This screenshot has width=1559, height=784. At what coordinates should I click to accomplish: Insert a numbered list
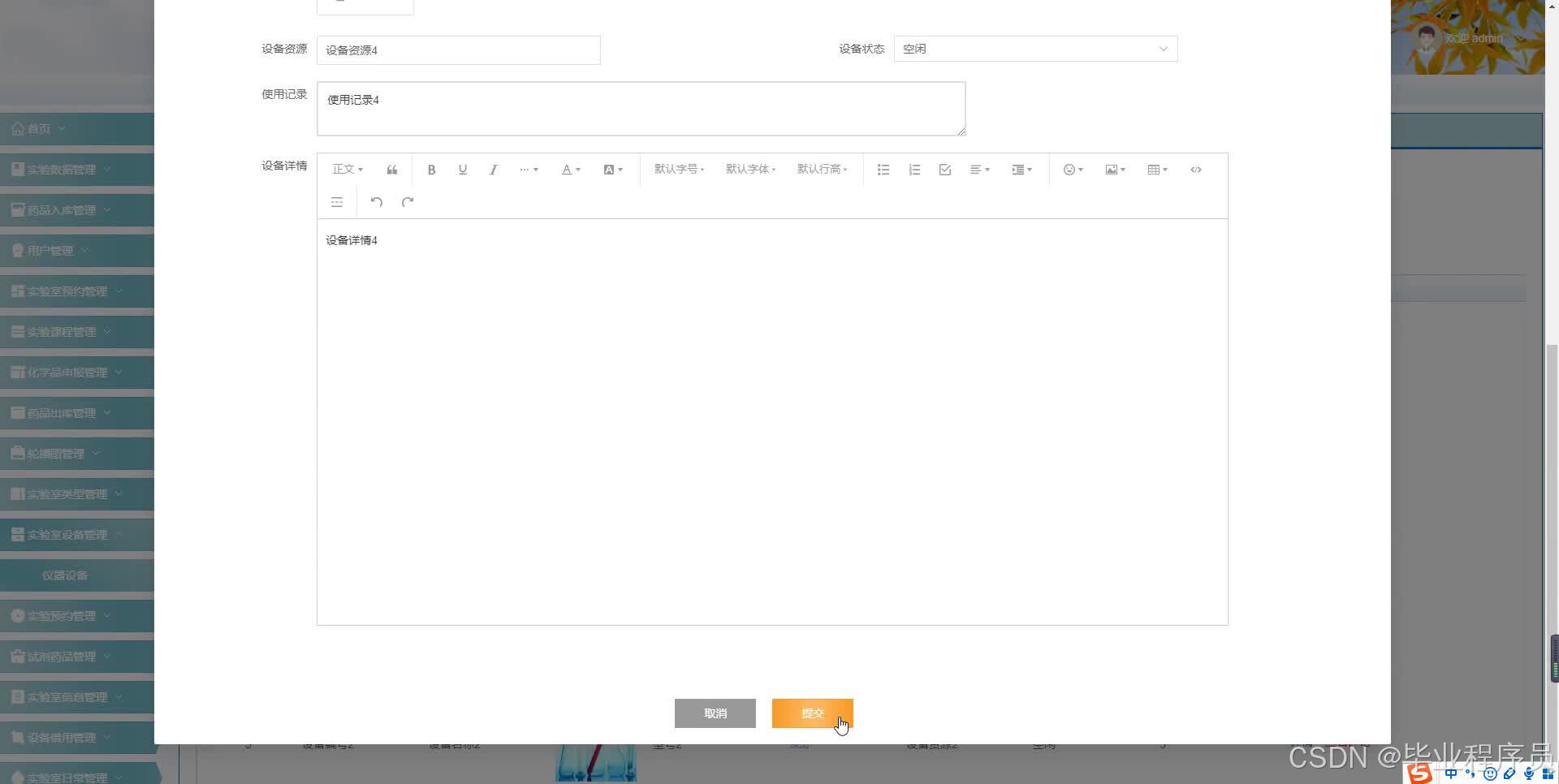tap(914, 170)
